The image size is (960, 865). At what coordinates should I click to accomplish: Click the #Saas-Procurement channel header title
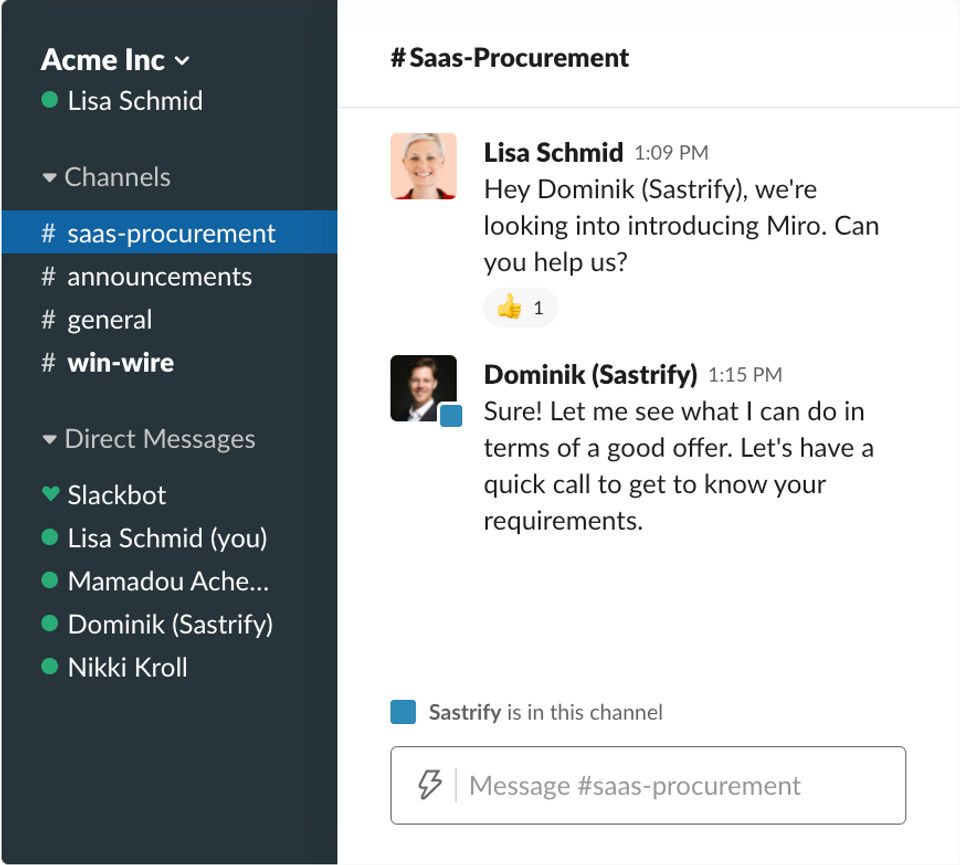pyautogui.click(x=510, y=58)
